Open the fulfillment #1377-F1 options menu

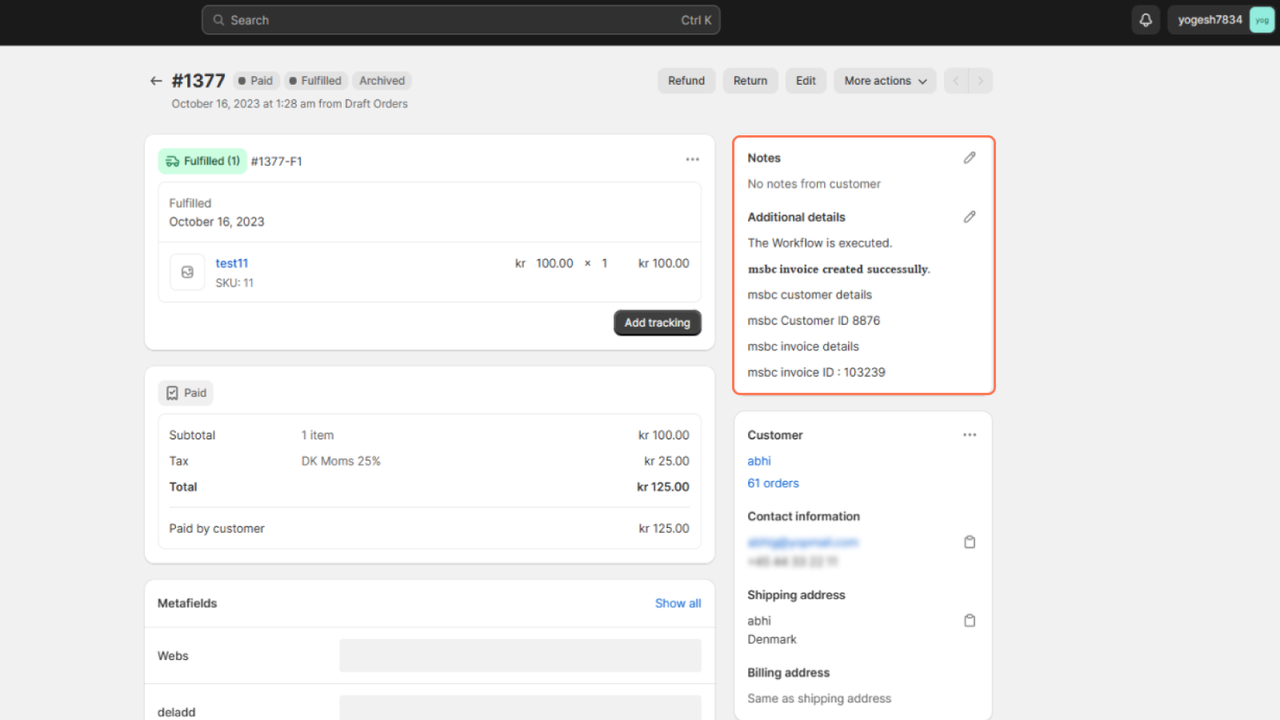[x=693, y=160]
